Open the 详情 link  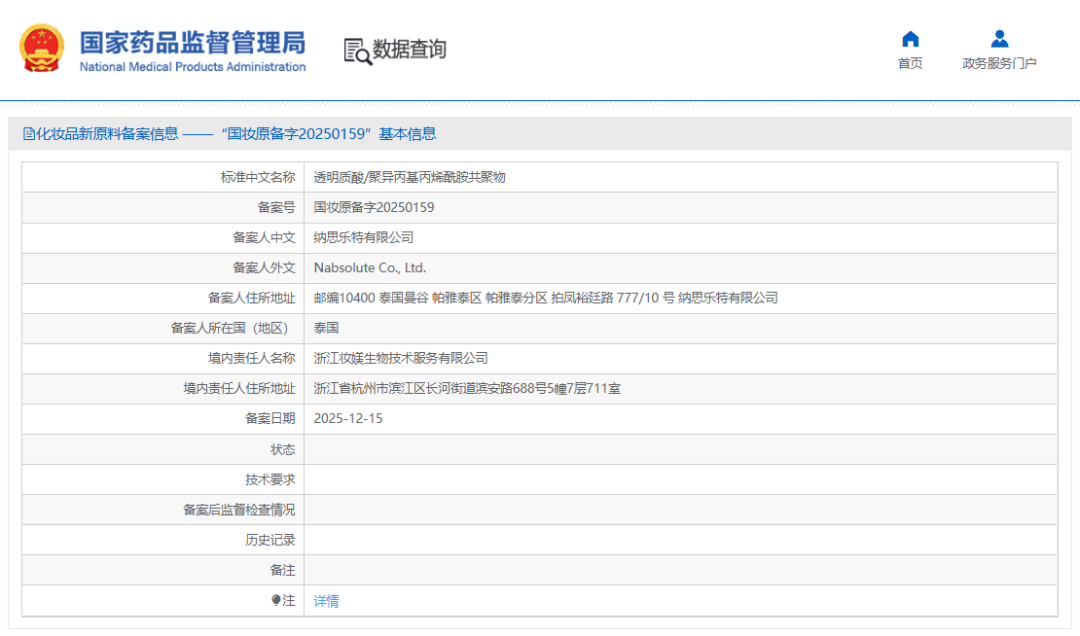pos(326,599)
